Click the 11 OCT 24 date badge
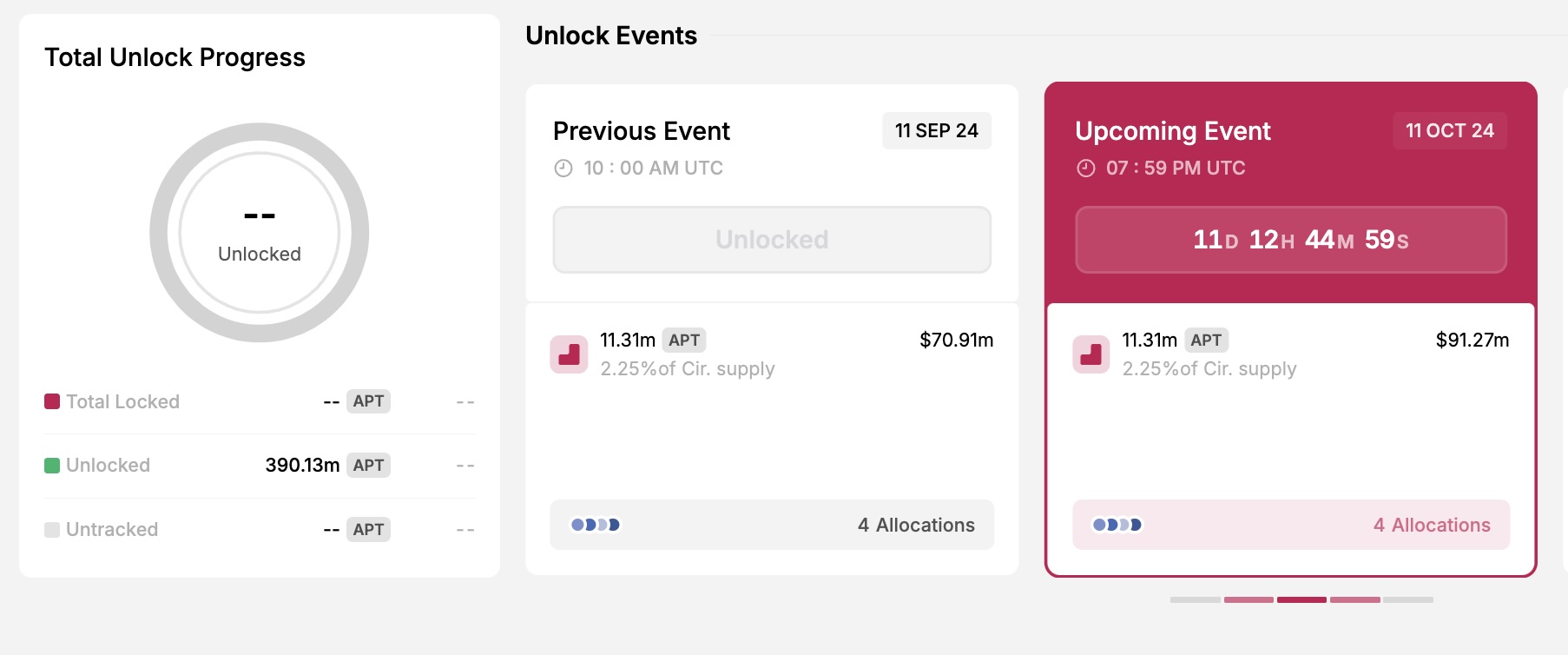This screenshot has width=1568, height=655. (1450, 131)
